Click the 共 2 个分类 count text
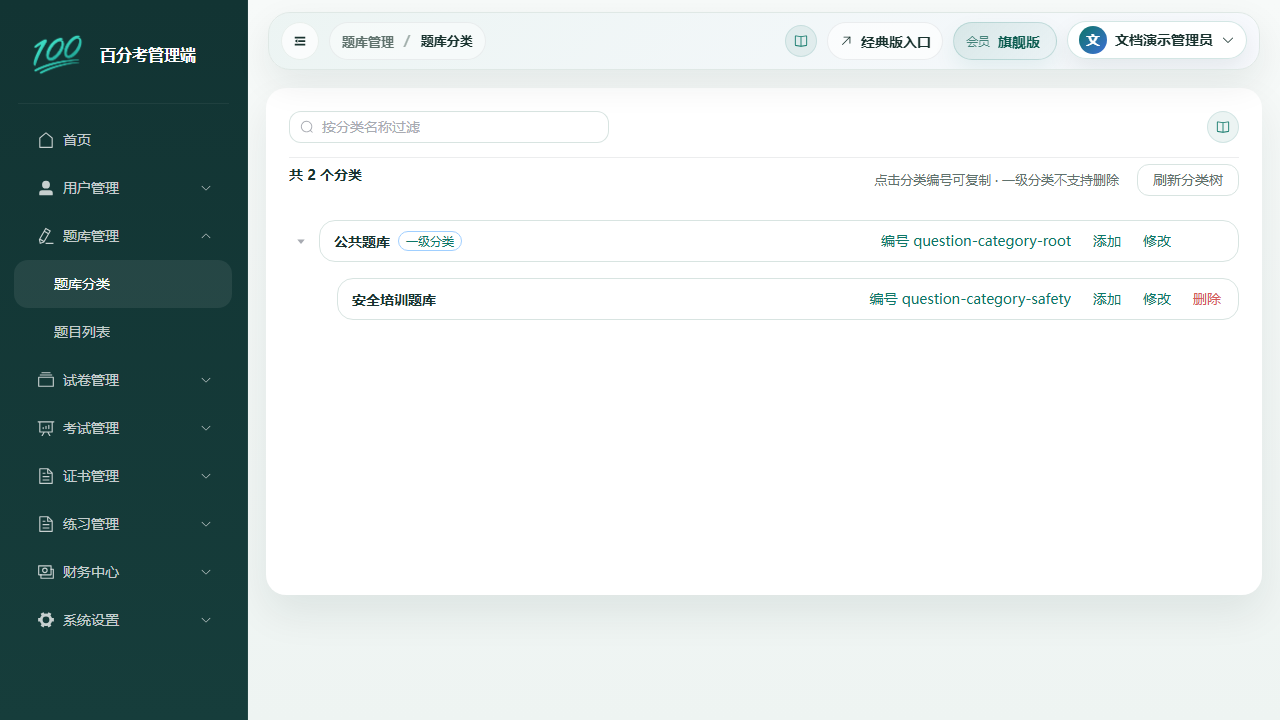Screen dimensions: 1280x720 point(325,175)
